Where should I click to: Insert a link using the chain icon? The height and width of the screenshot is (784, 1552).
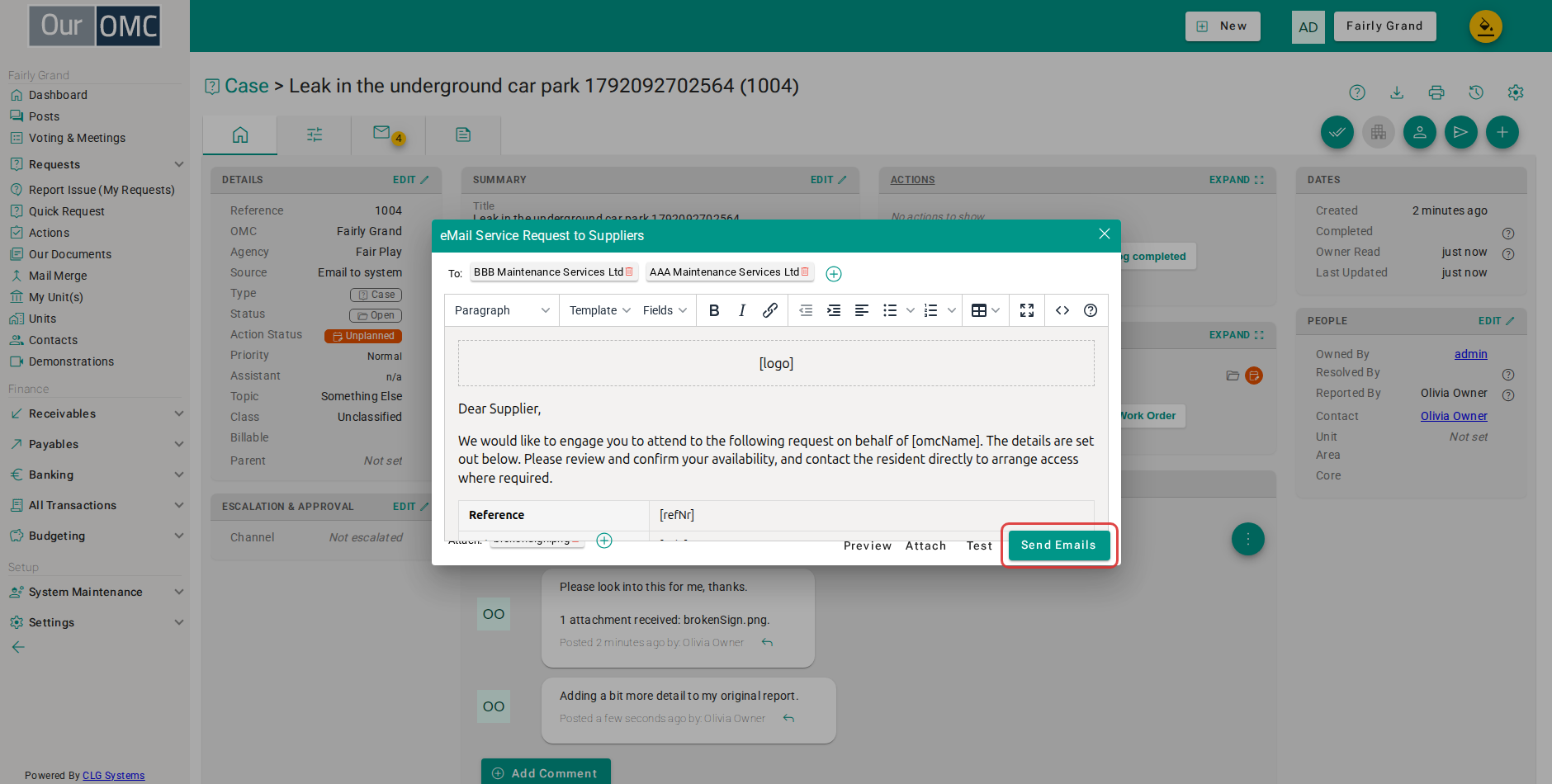[769, 310]
